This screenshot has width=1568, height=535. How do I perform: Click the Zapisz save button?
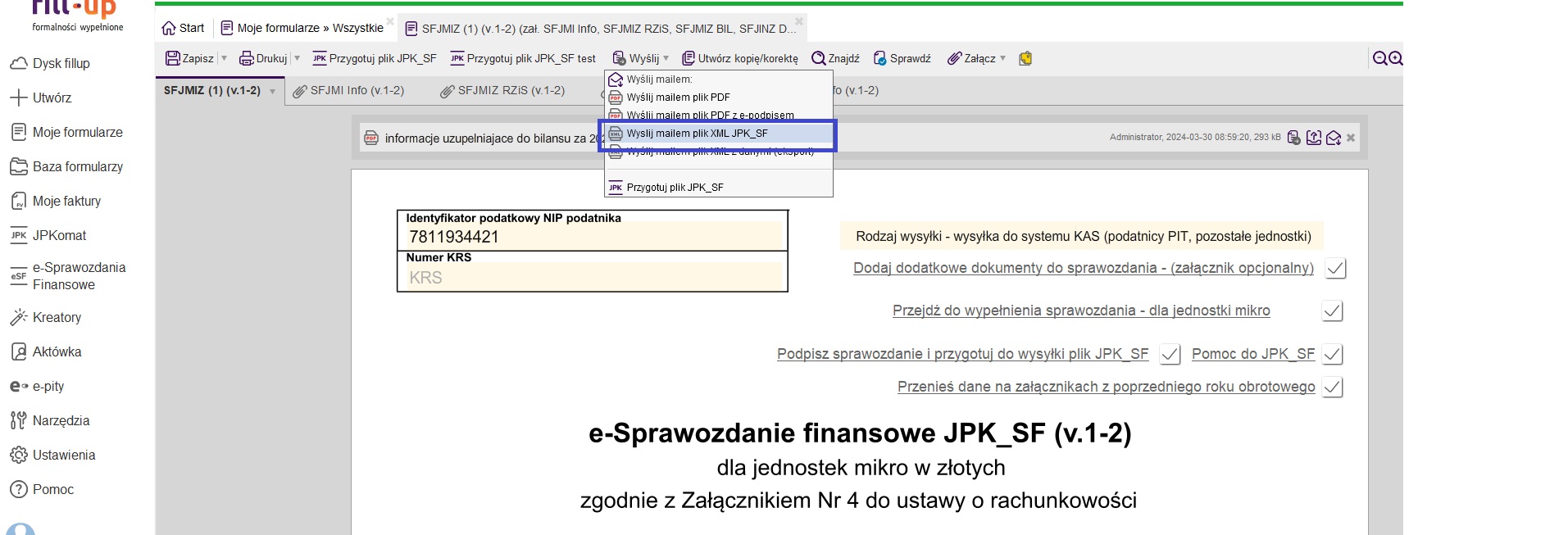[x=189, y=58]
